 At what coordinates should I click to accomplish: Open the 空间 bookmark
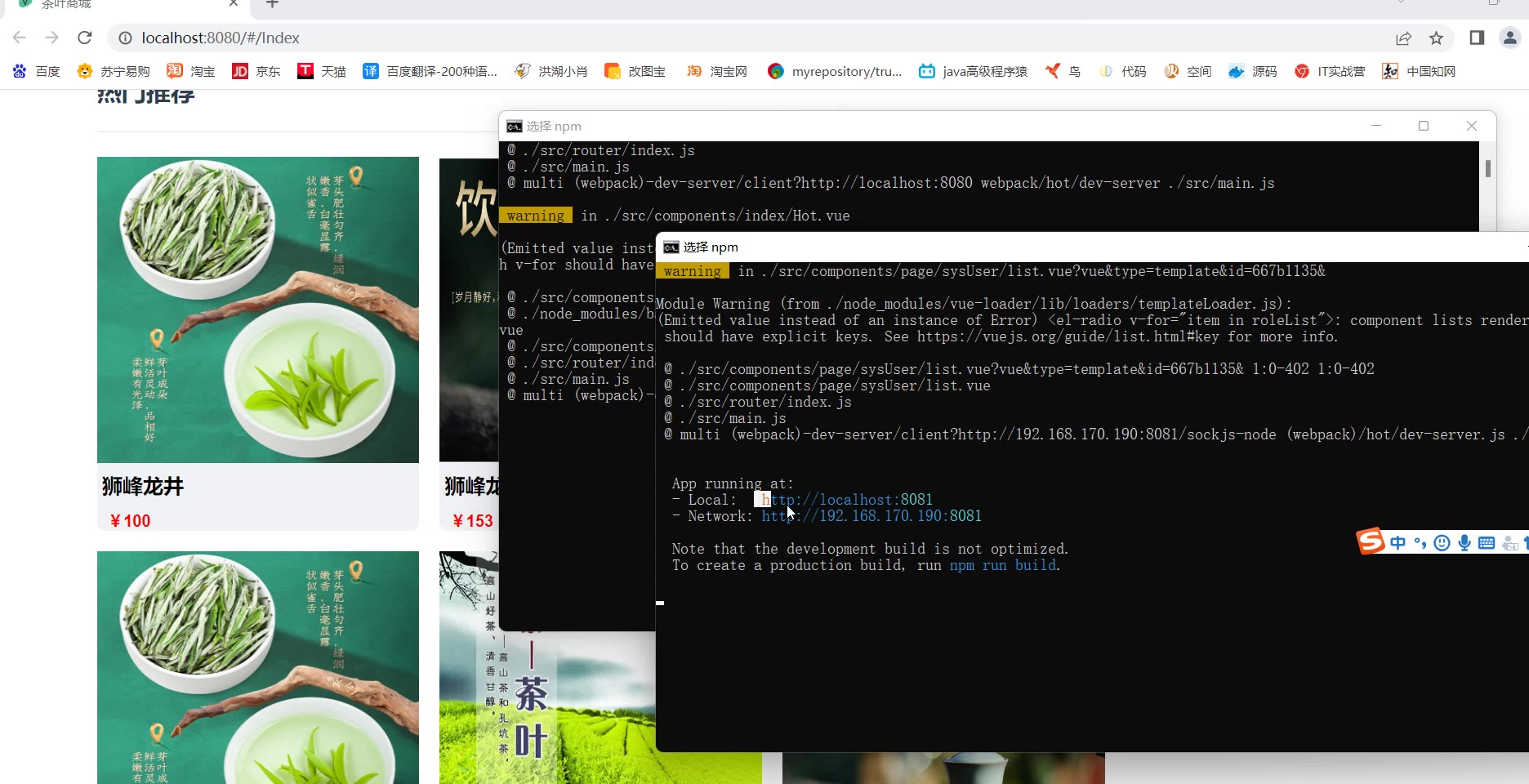coord(1188,71)
